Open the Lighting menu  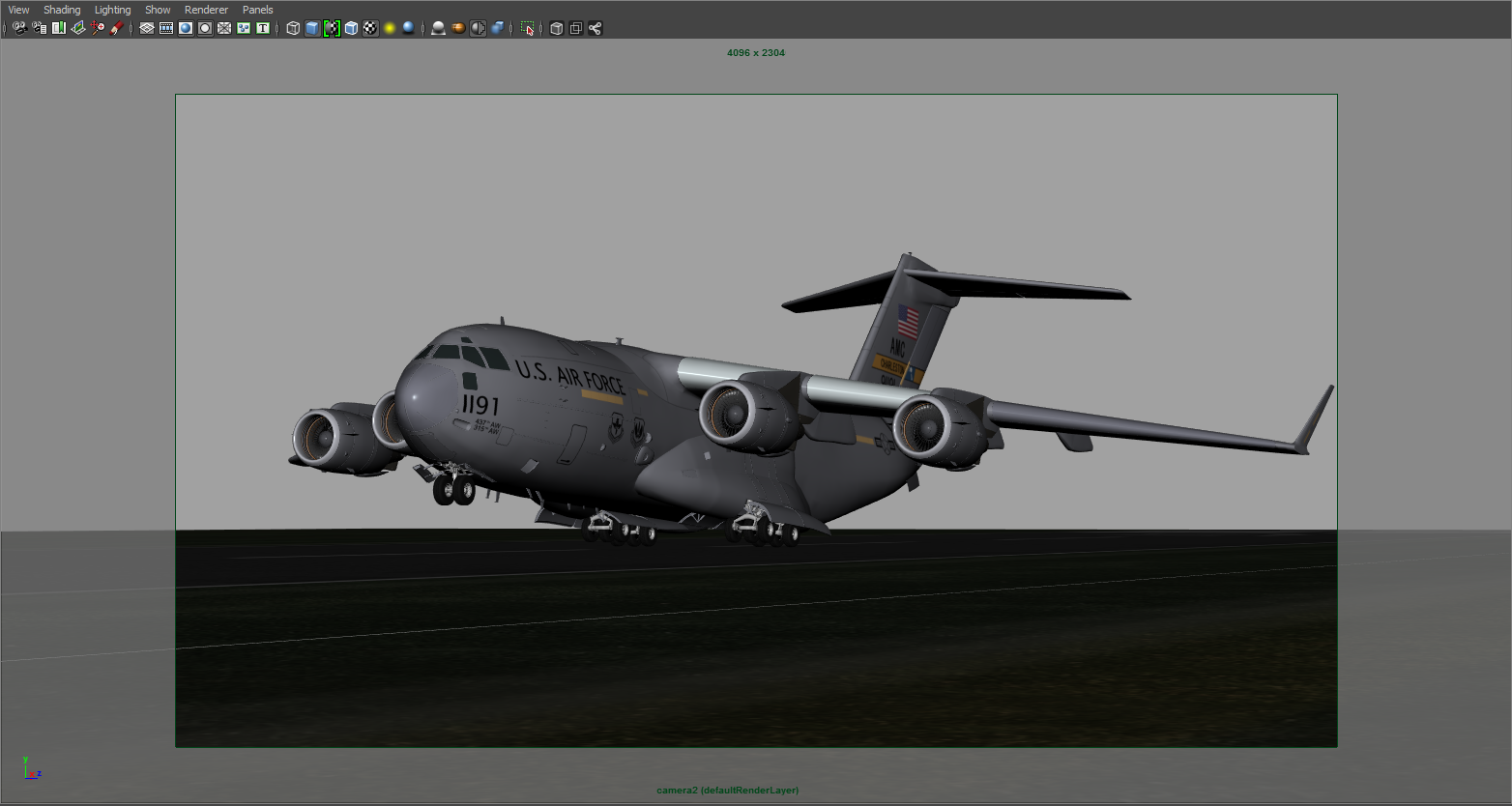point(112,10)
